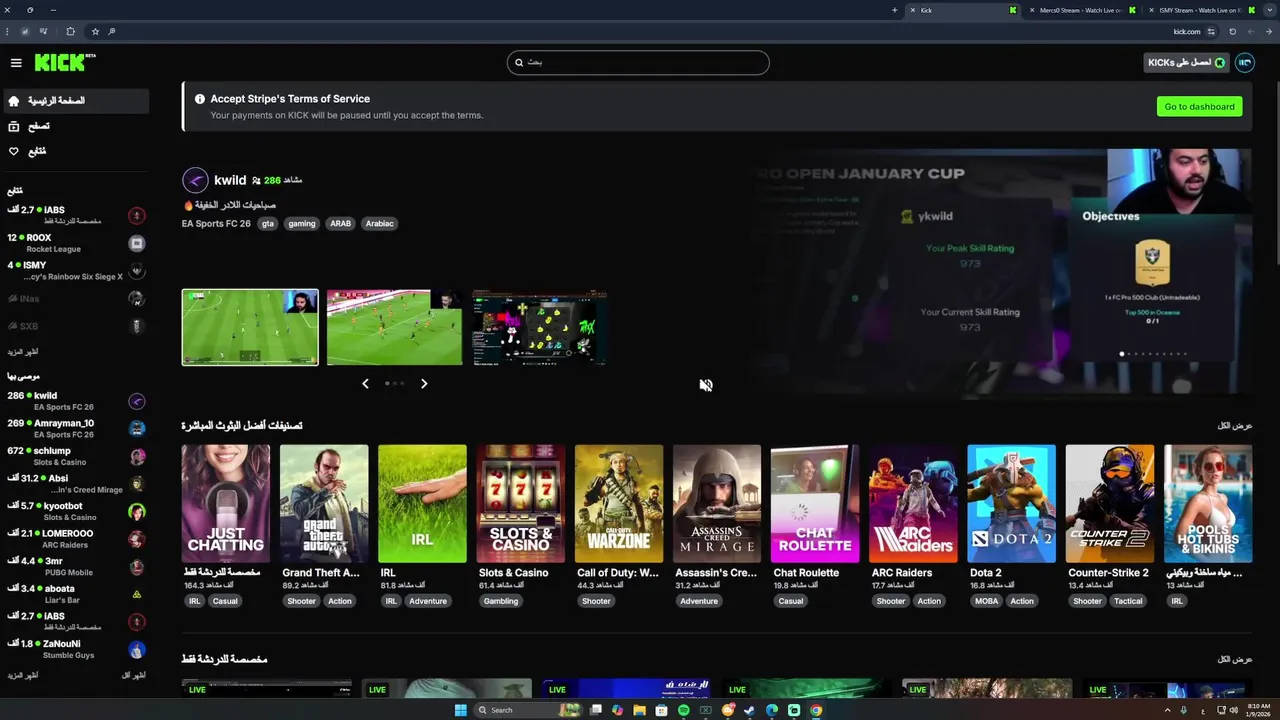Open ZaNouNi Stumble Guys channel
The image size is (1280, 720).
(x=75, y=649)
